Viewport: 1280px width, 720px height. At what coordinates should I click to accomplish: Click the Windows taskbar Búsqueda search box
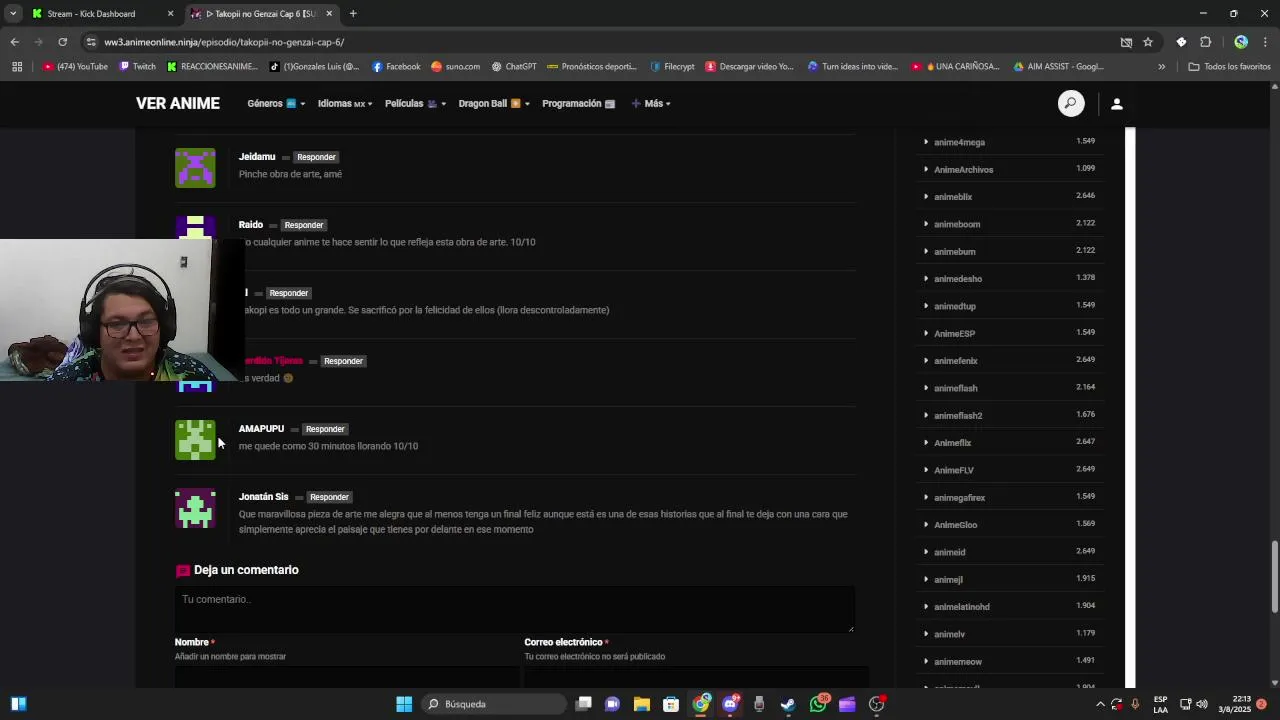pyautogui.click(x=492, y=704)
